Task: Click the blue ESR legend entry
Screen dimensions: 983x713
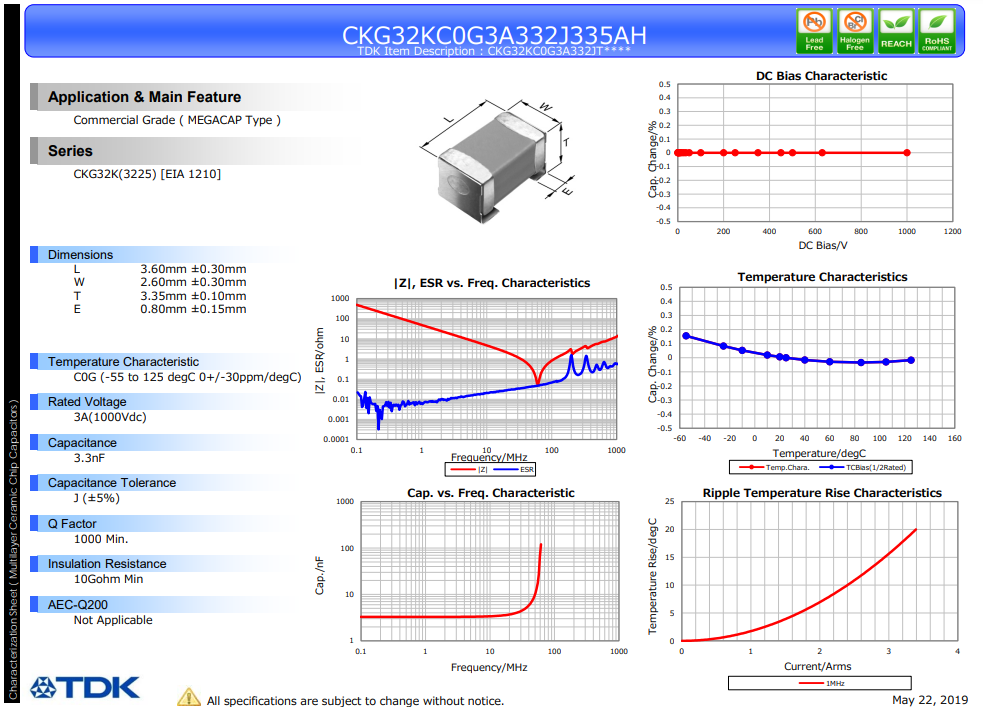Action: 513,469
